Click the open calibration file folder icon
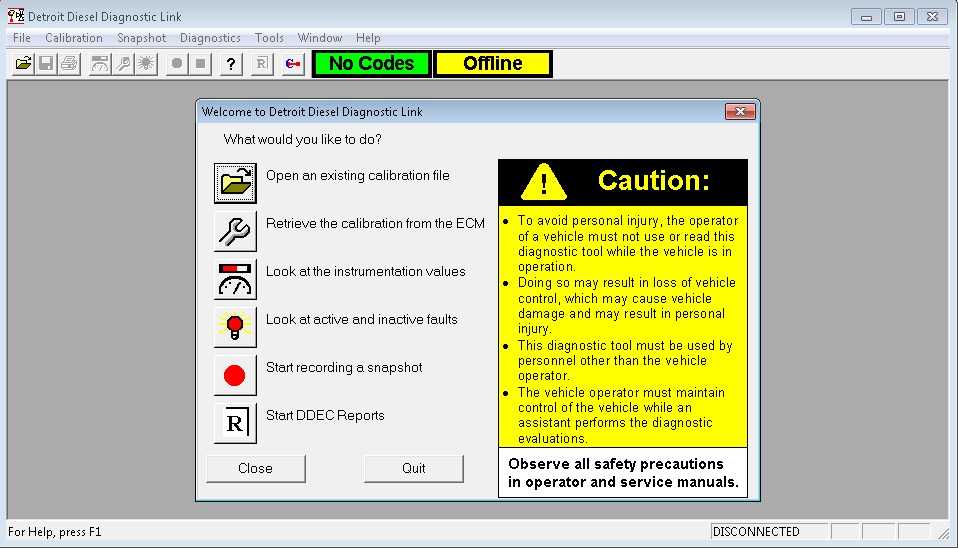 pyautogui.click(x=235, y=183)
